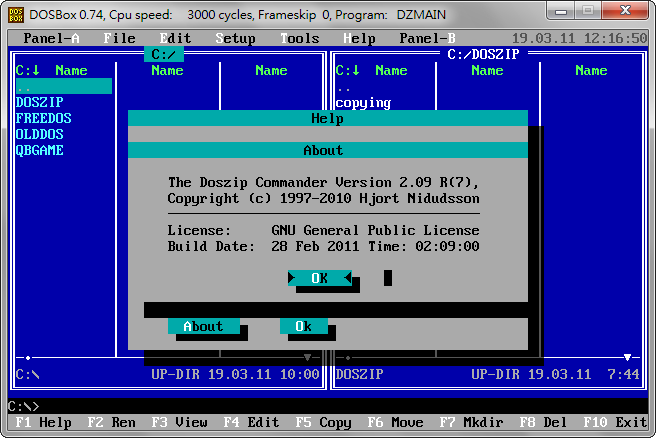Viewport: 656px width, 438px height.
Task: Open the Panel-A menu
Action: 51,38
